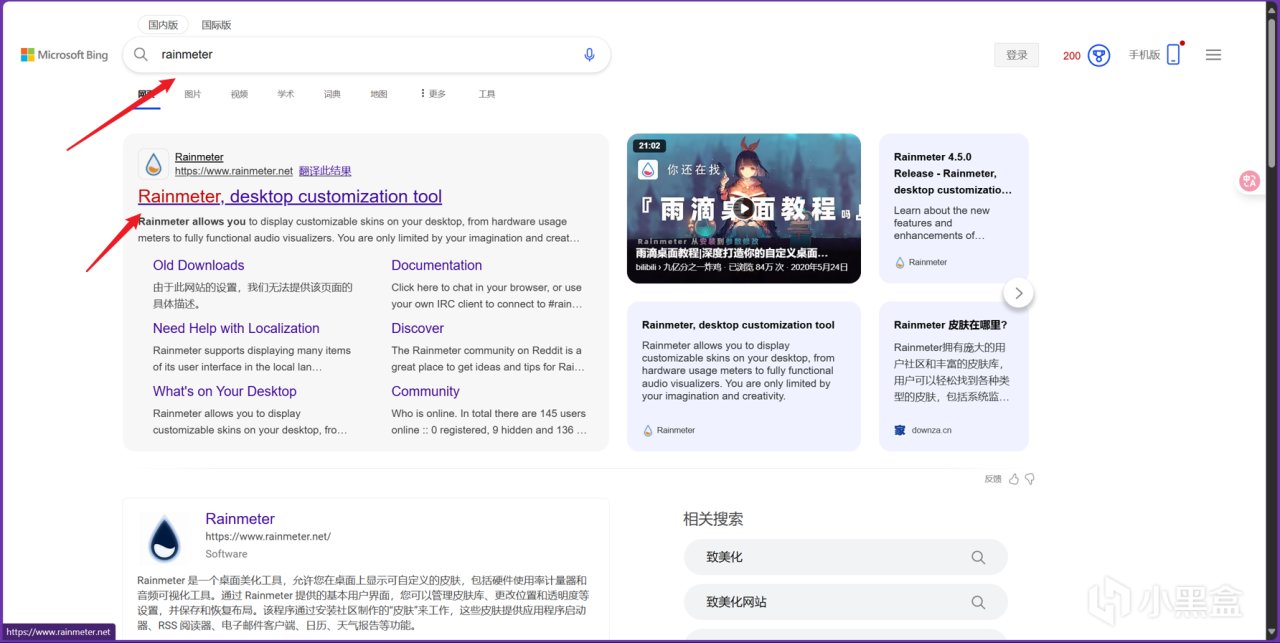Click the thumbs-up feedback icon
The width and height of the screenshot is (1280, 643).
1014,479
